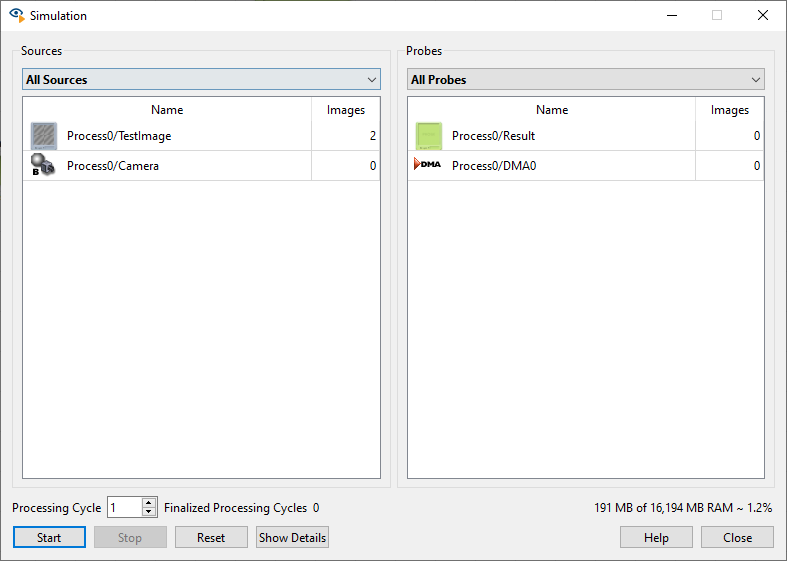Click the Close button at bottom right
This screenshot has width=787, height=561.
click(x=737, y=537)
